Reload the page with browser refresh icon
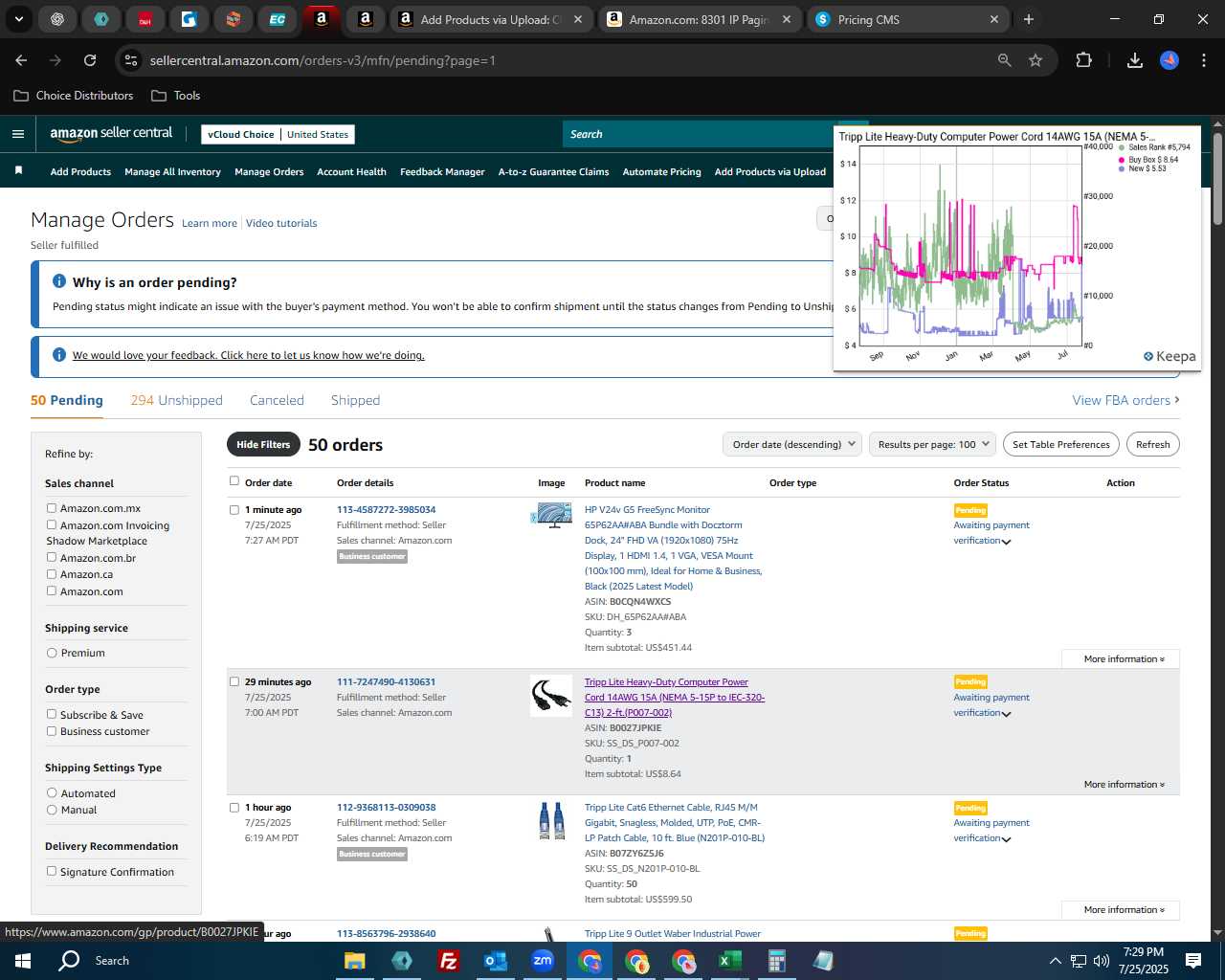The width and height of the screenshot is (1225, 980). point(90,60)
